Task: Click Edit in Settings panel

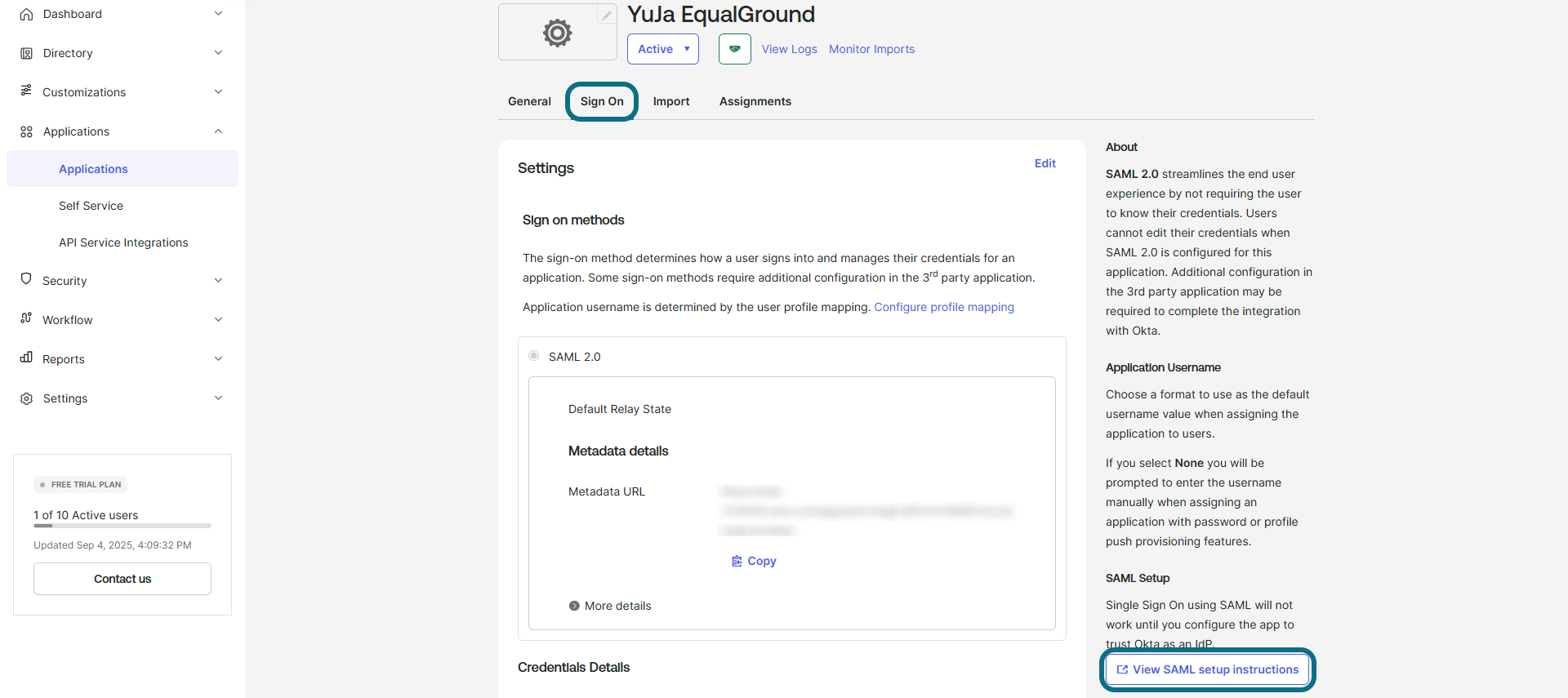Action: click(x=1045, y=163)
